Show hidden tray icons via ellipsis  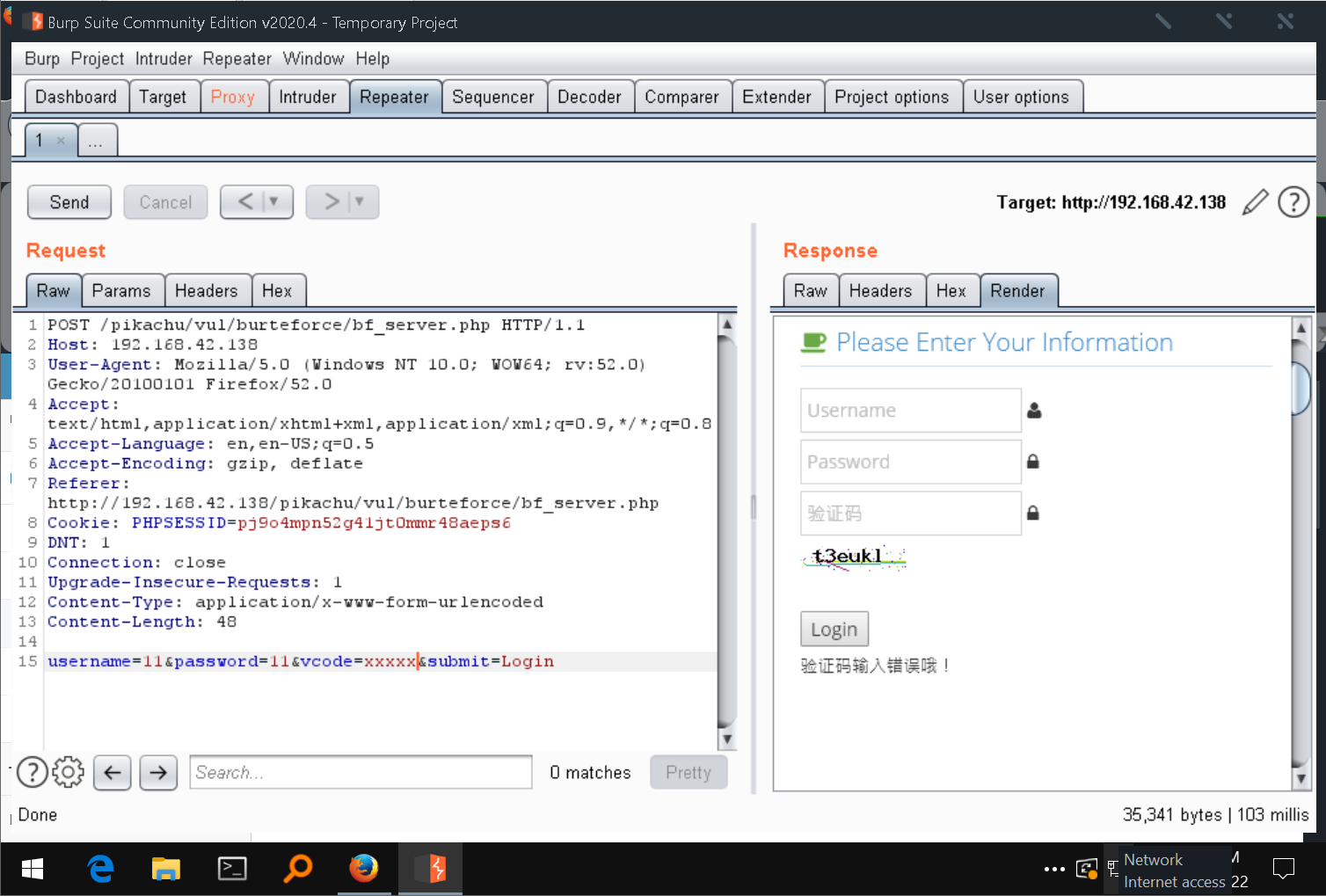[1054, 870]
